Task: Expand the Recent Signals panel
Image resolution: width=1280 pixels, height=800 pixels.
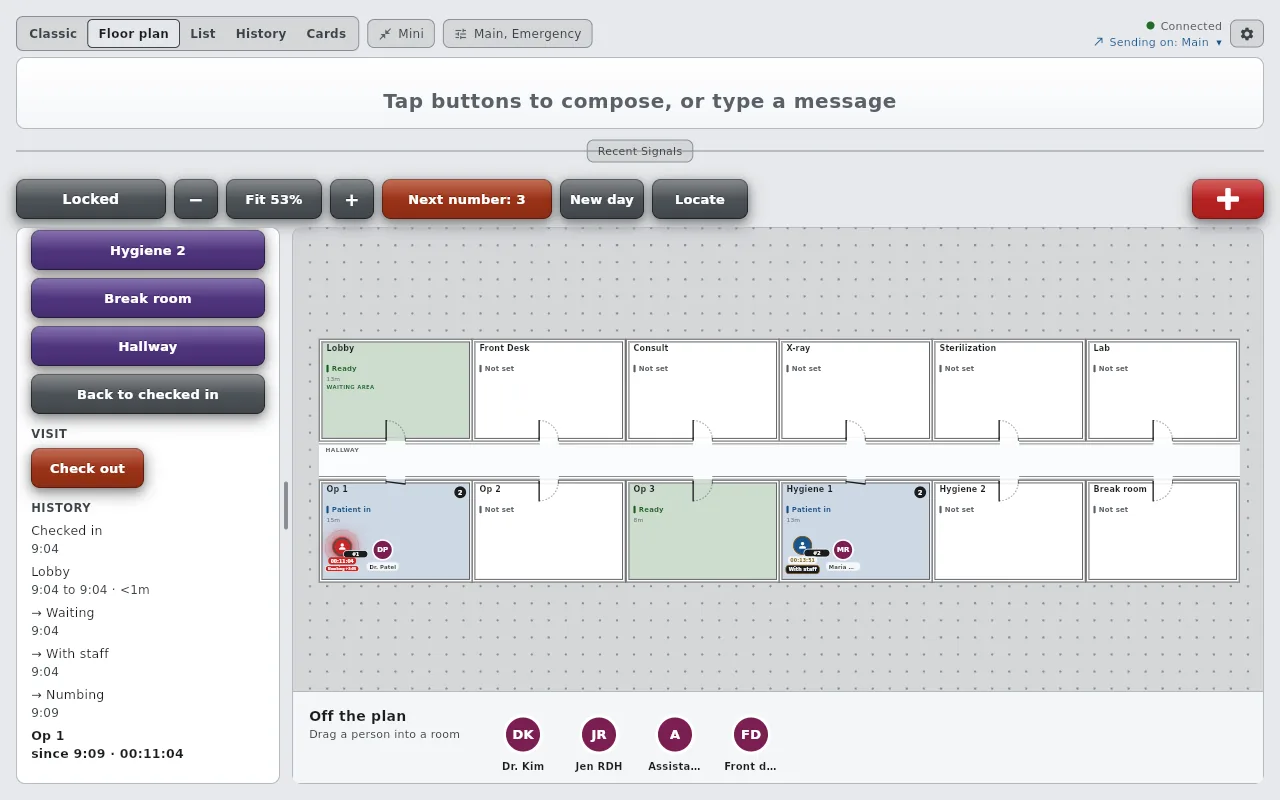Action: click(x=640, y=151)
